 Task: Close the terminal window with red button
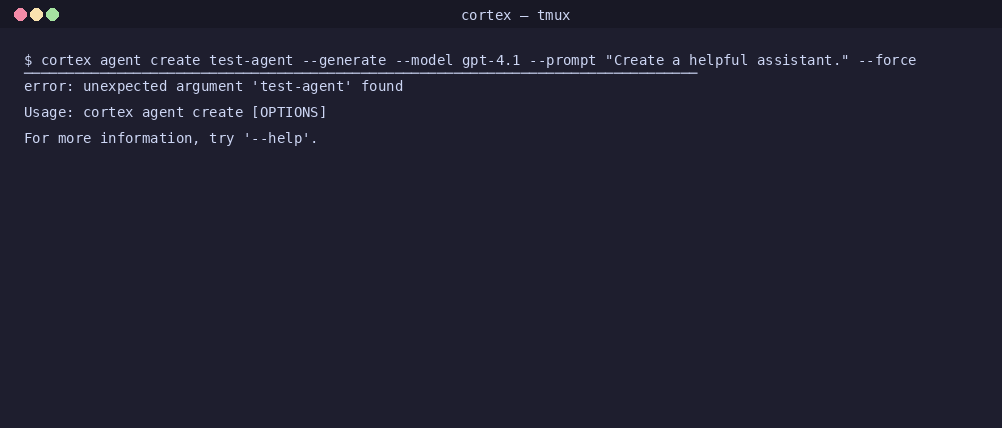coord(20,15)
